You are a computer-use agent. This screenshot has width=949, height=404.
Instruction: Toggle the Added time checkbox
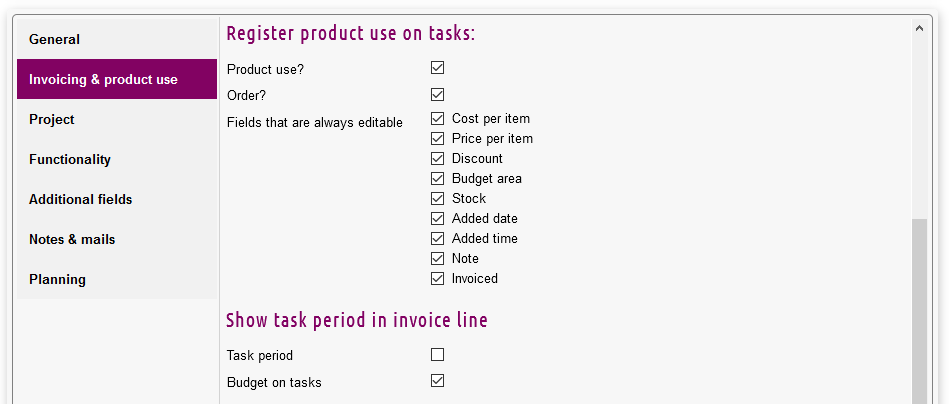click(x=437, y=238)
